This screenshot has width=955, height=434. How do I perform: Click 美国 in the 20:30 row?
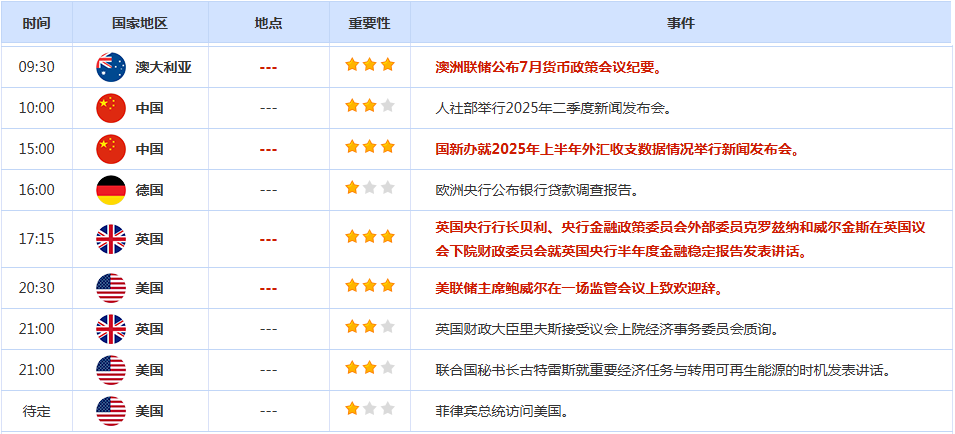coord(149,289)
